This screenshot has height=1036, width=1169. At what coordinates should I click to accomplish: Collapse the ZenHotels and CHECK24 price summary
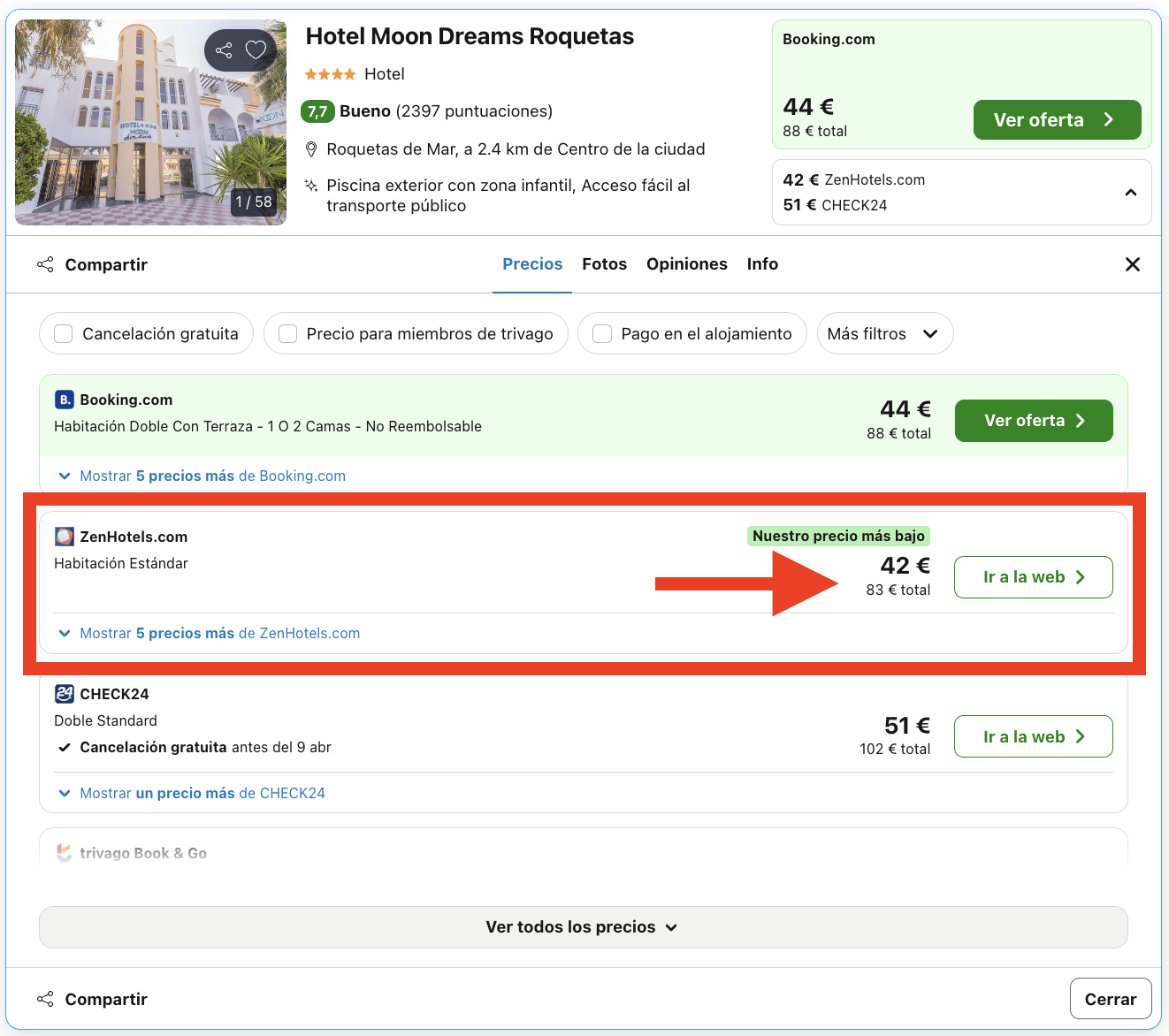click(x=1131, y=193)
